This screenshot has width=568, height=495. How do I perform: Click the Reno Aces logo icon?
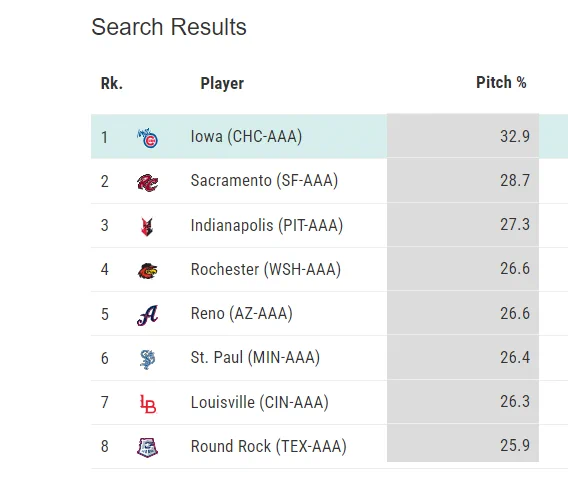(147, 315)
